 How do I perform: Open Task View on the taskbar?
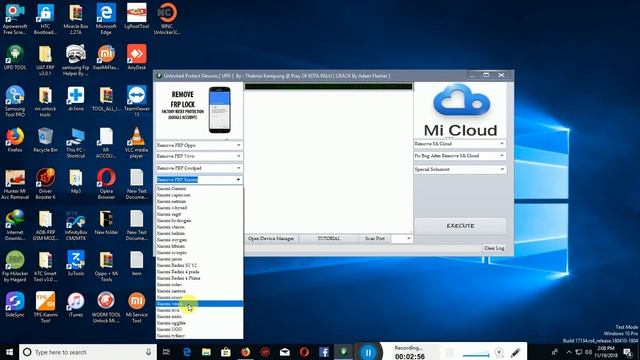click(166, 352)
